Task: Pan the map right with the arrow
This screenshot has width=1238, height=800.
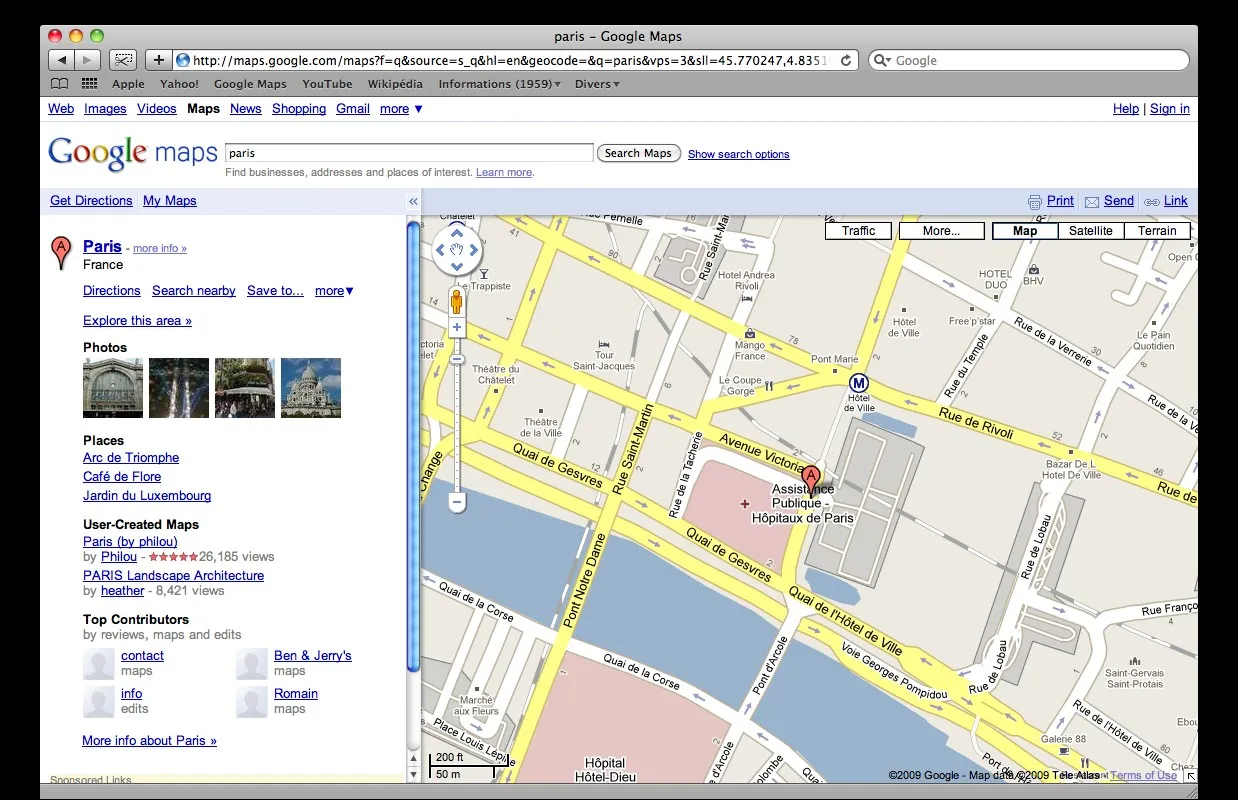Action: click(474, 250)
